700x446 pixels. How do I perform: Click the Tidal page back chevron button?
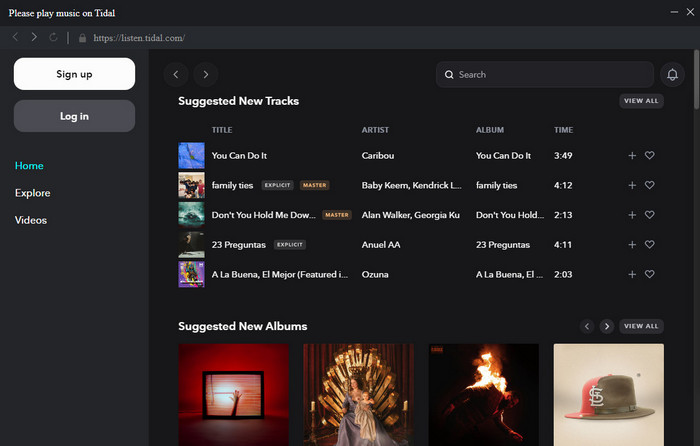click(x=176, y=75)
